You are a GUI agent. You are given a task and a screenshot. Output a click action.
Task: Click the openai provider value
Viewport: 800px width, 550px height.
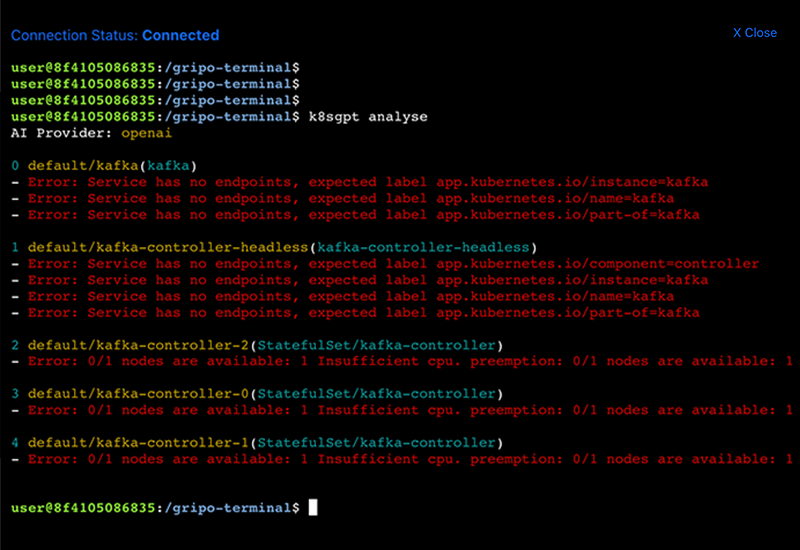tap(148, 133)
